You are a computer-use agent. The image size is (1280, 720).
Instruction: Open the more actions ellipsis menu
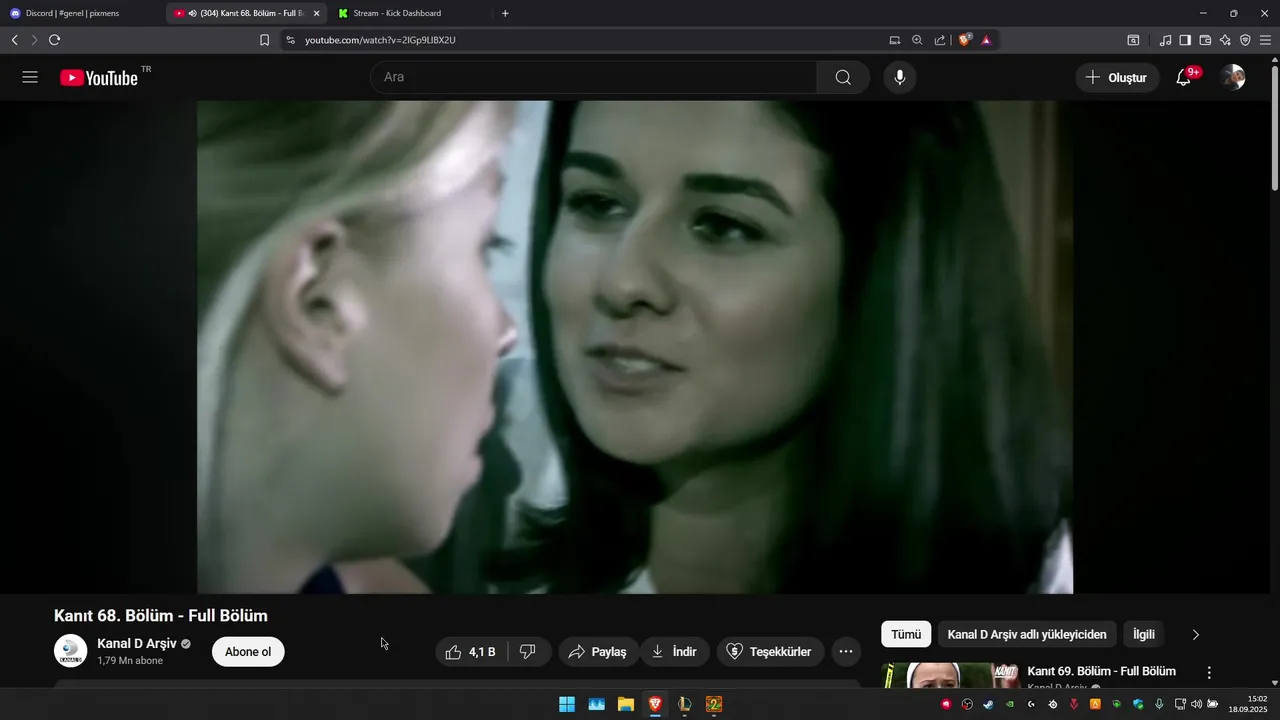[x=846, y=652]
